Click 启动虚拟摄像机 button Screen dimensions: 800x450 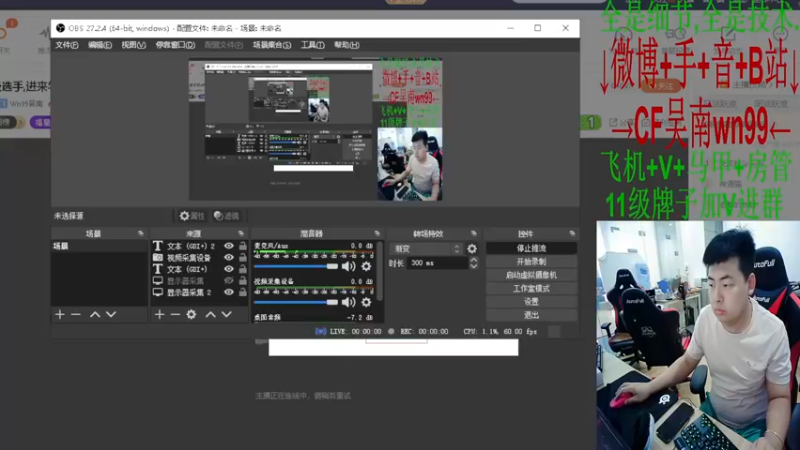pyautogui.click(x=531, y=275)
